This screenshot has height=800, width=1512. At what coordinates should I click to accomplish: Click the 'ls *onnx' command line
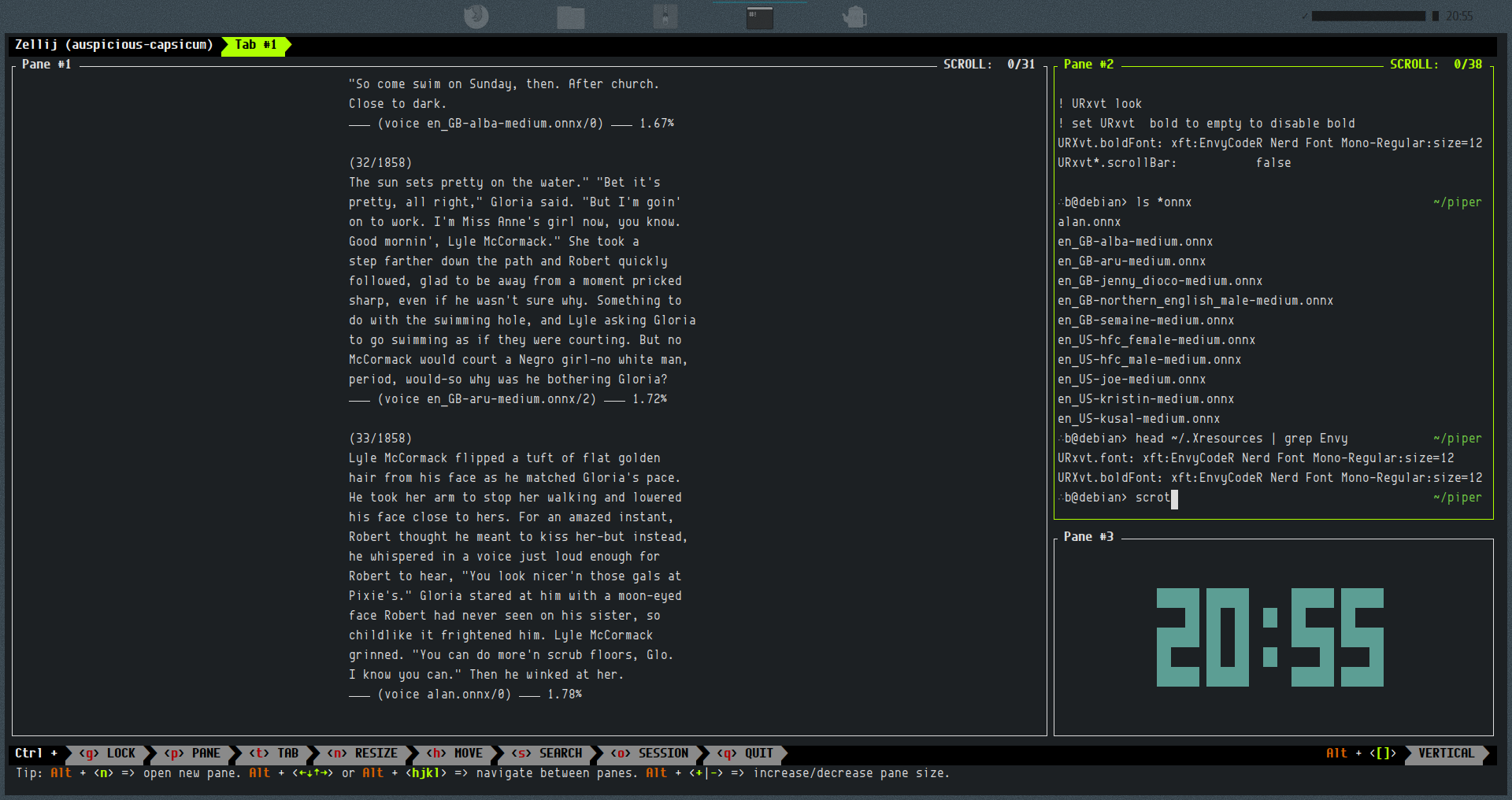click(1164, 202)
